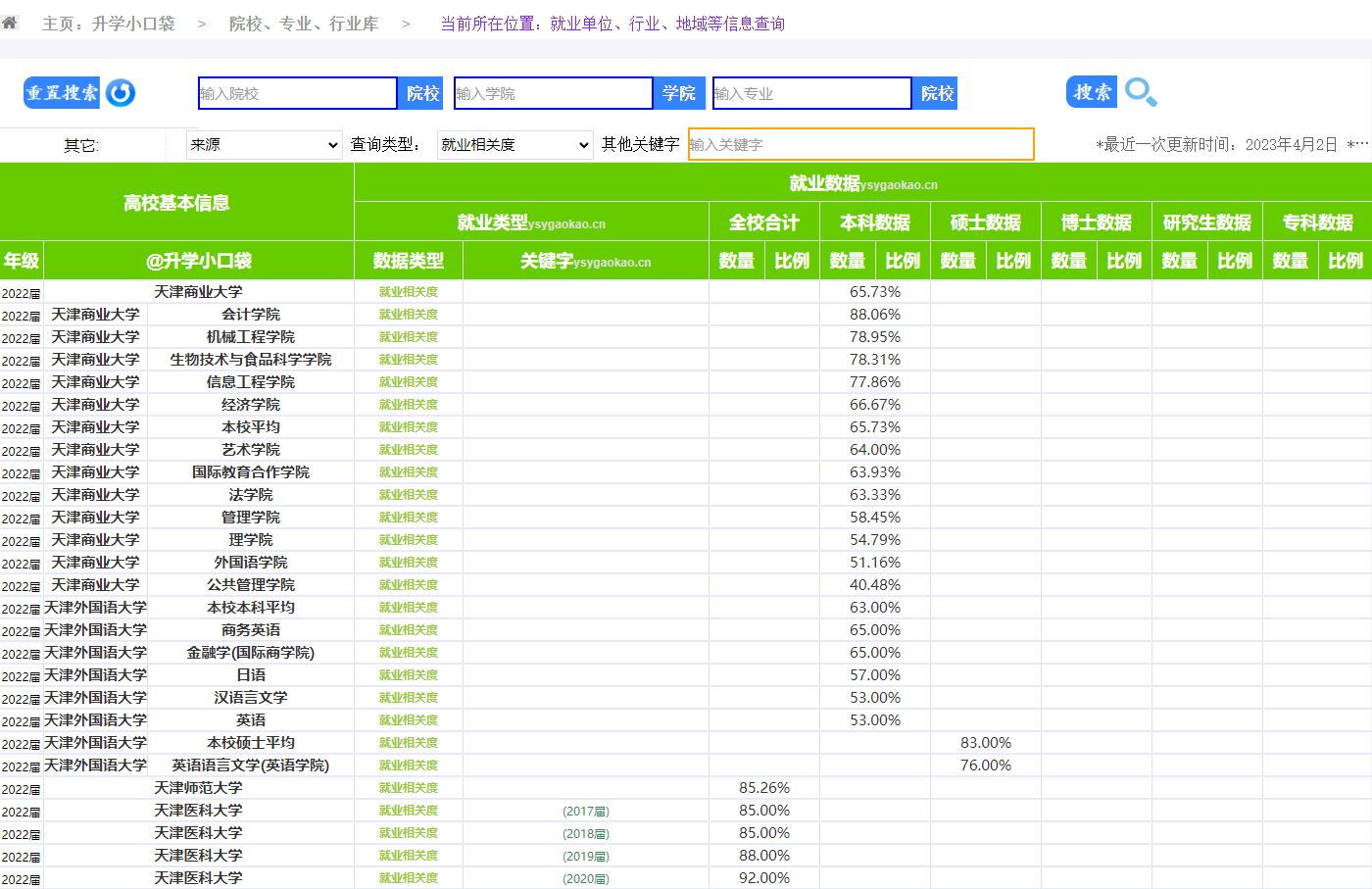The image size is (1372, 889).
Task: Click the 院校 button beside the school input
Action: pos(422,93)
